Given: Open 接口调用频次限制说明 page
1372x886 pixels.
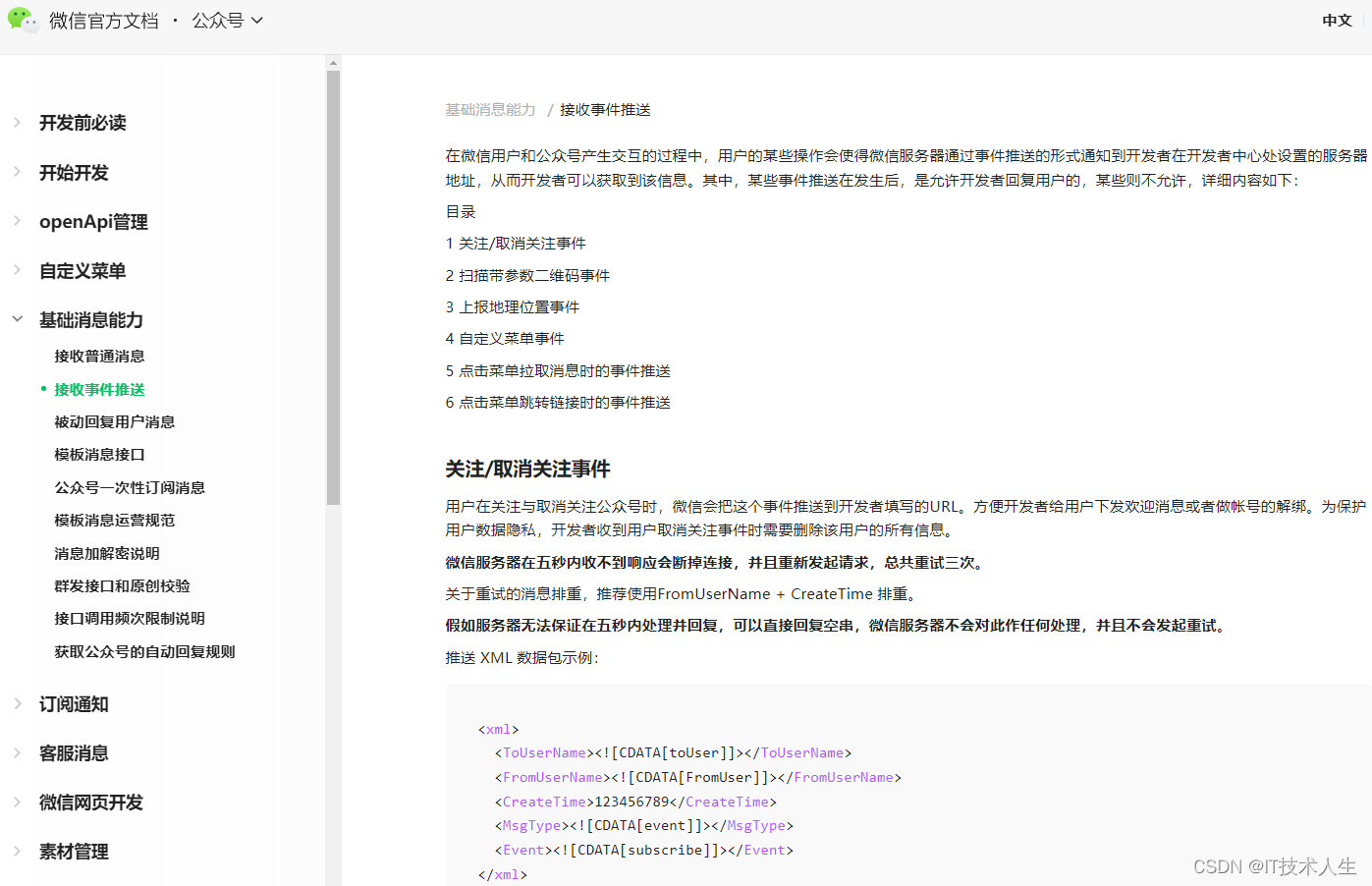Looking at the screenshot, I should click(130, 619).
